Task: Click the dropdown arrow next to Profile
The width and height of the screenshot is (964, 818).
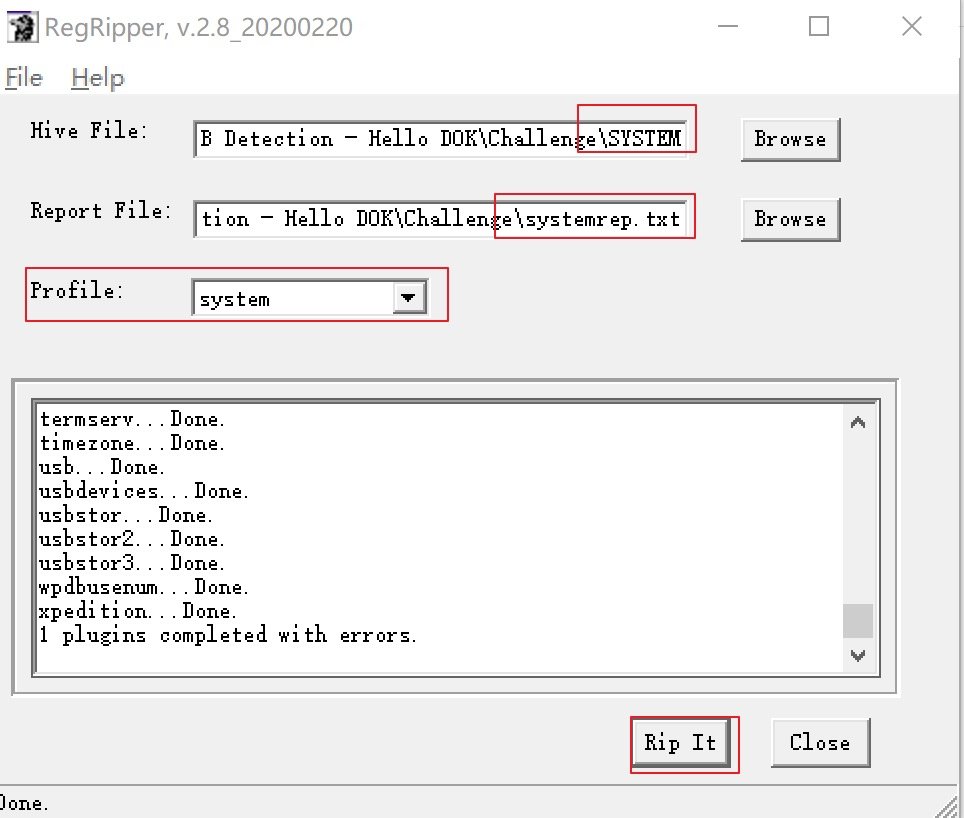Action: pyautogui.click(x=408, y=297)
